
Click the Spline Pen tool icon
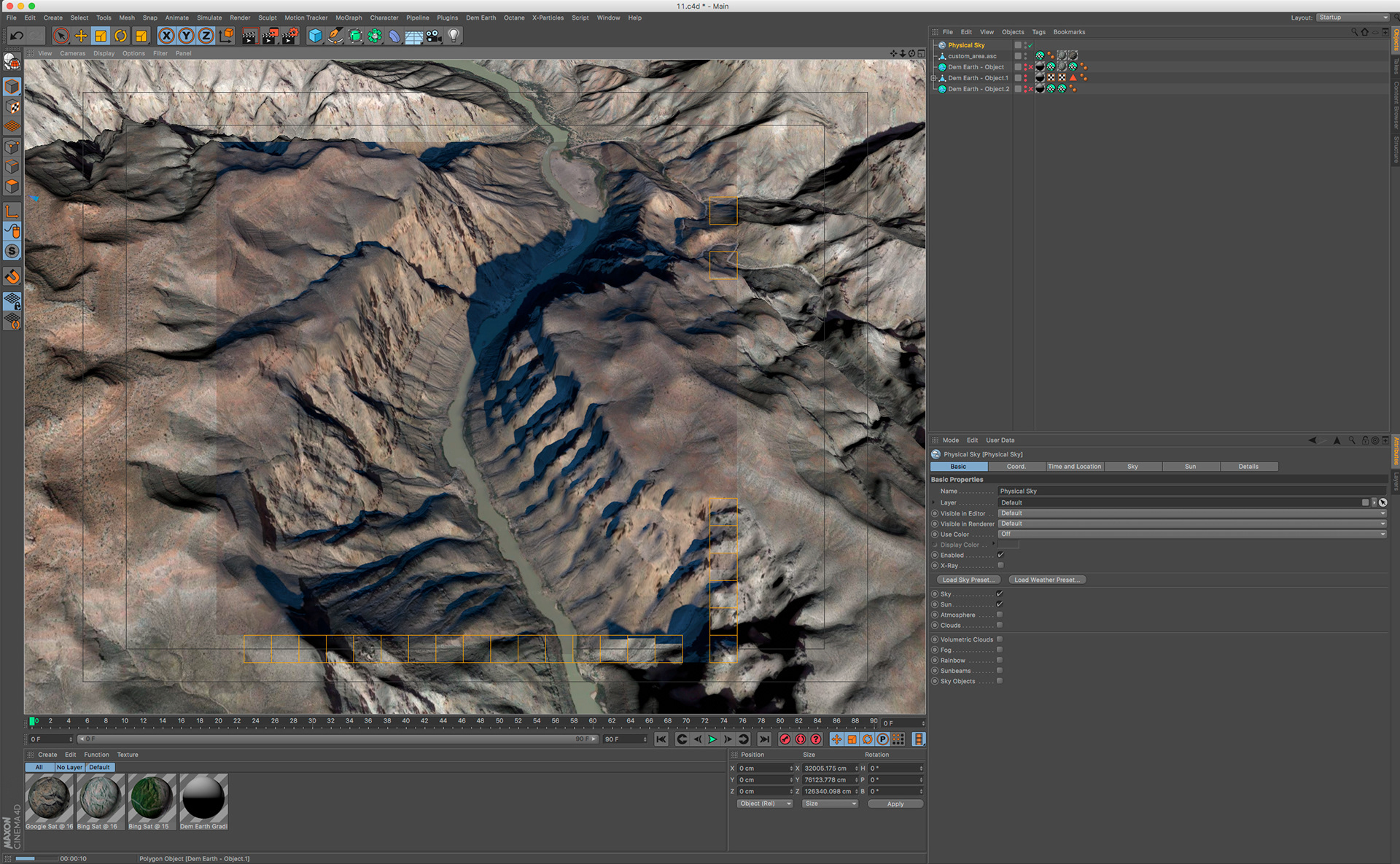pos(335,36)
